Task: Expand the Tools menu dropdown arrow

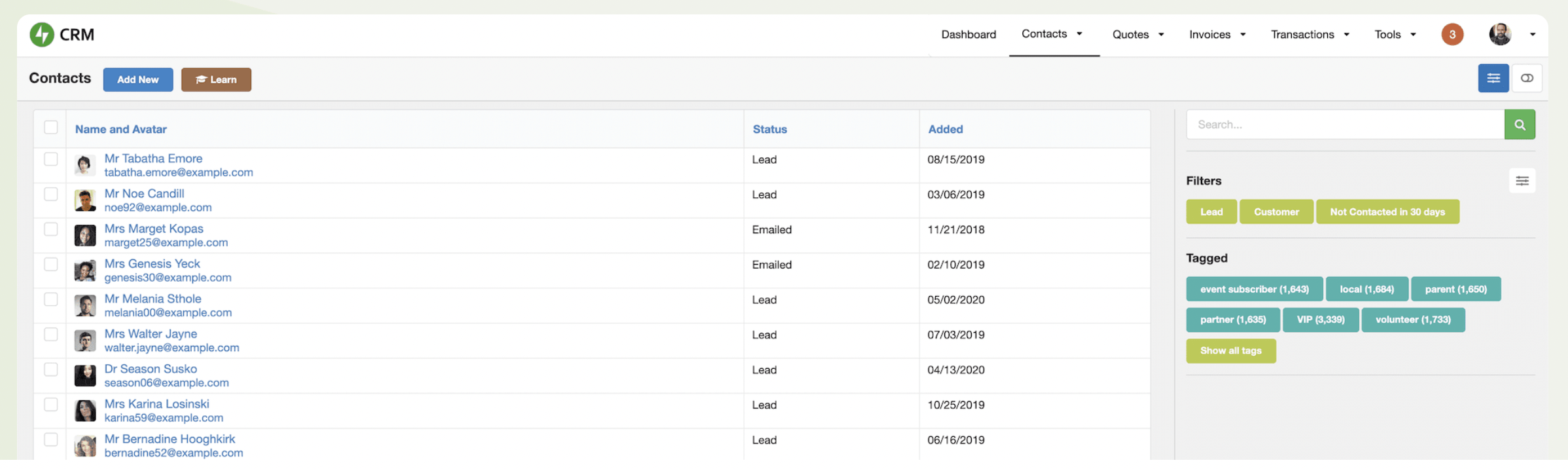Action: [1413, 35]
